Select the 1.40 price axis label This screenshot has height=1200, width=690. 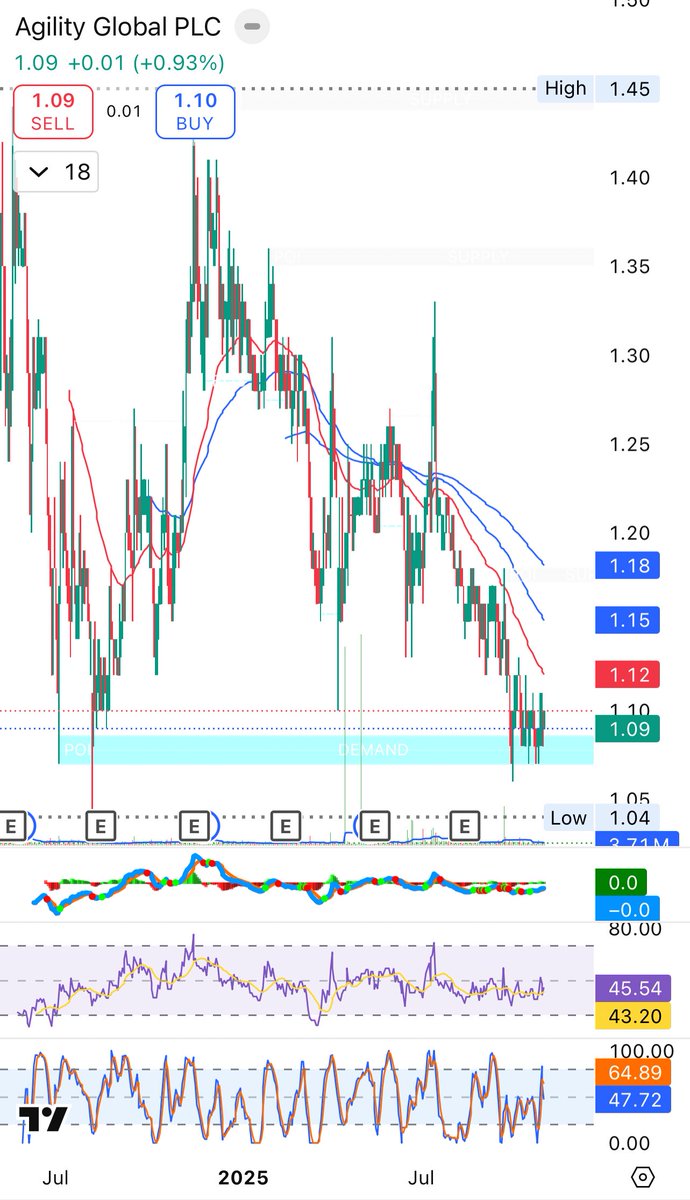tap(629, 178)
